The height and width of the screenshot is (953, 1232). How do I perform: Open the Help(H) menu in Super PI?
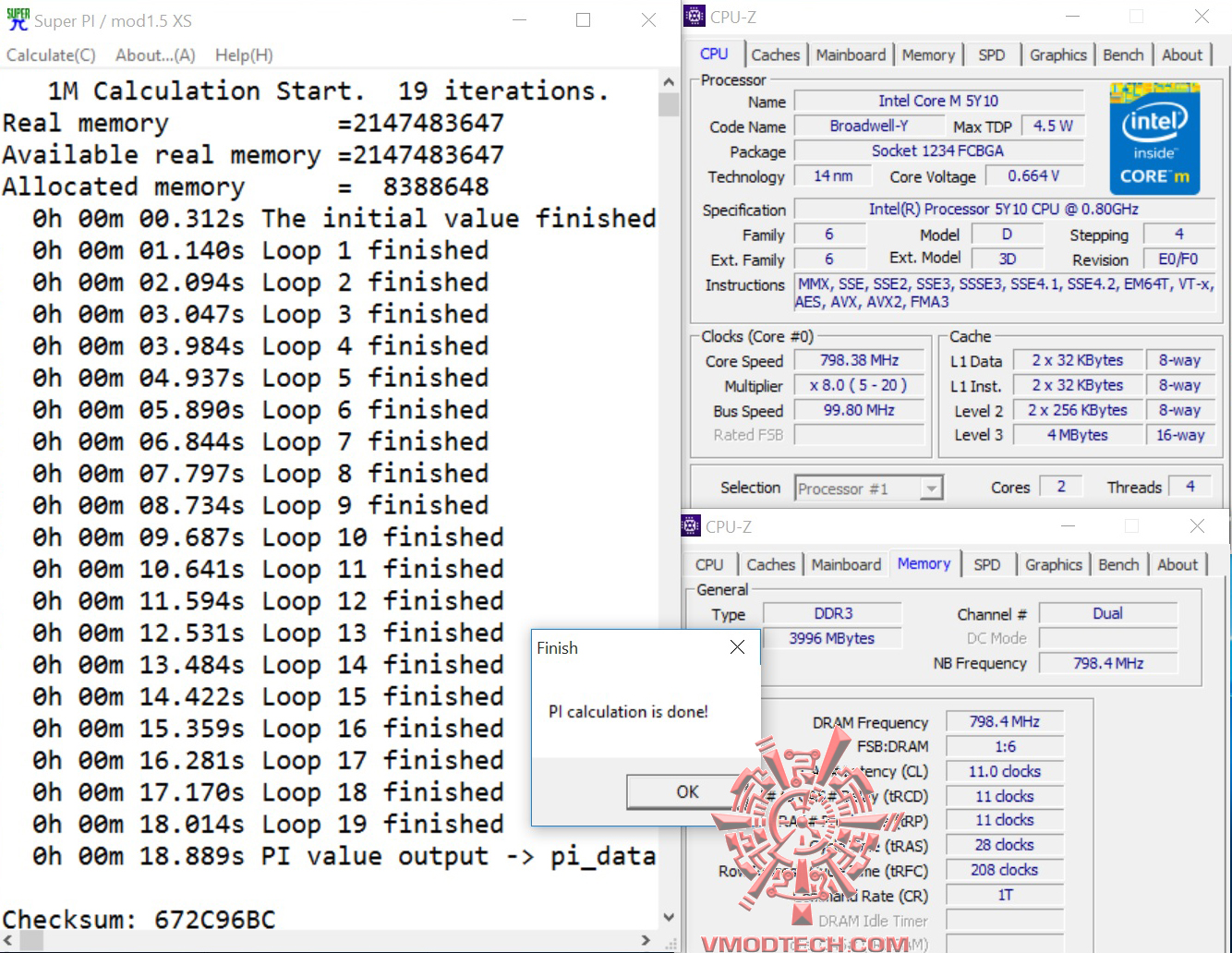pyautogui.click(x=244, y=55)
